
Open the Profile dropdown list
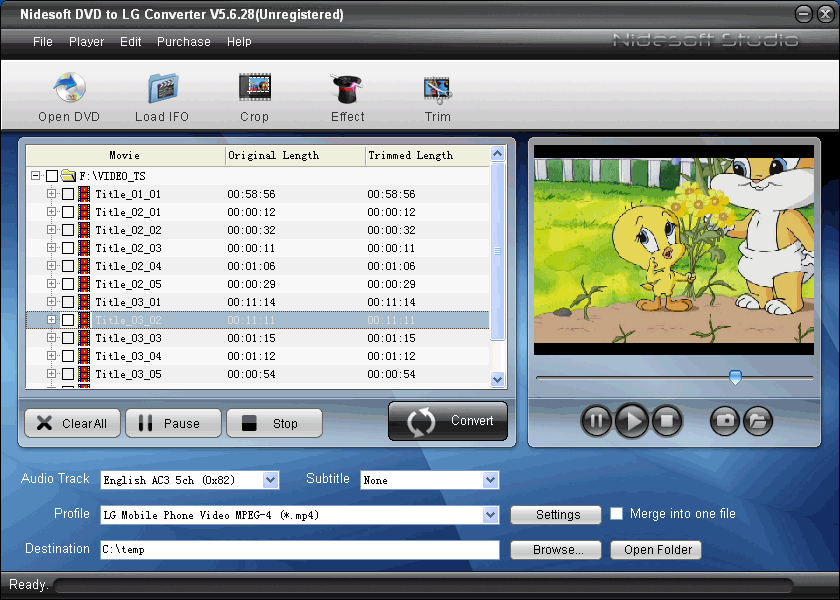(x=490, y=515)
